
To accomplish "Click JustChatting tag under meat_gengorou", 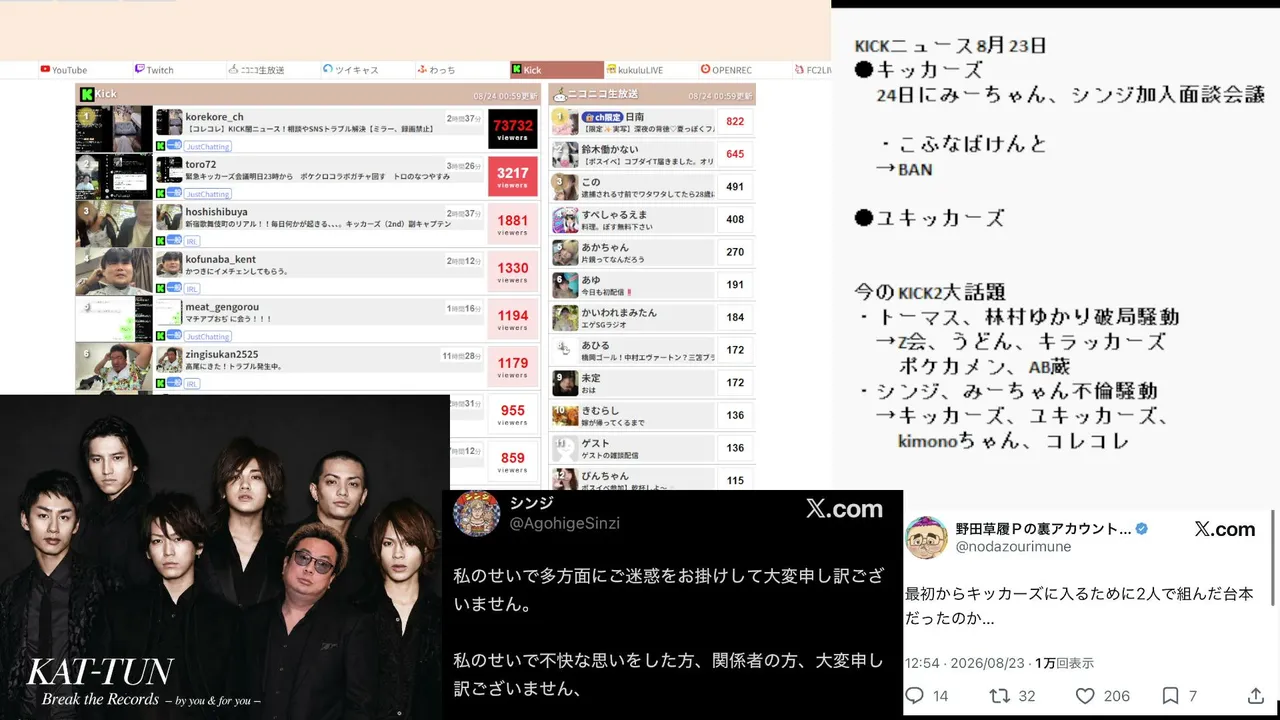I will pyautogui.click(x=208, y=337).
